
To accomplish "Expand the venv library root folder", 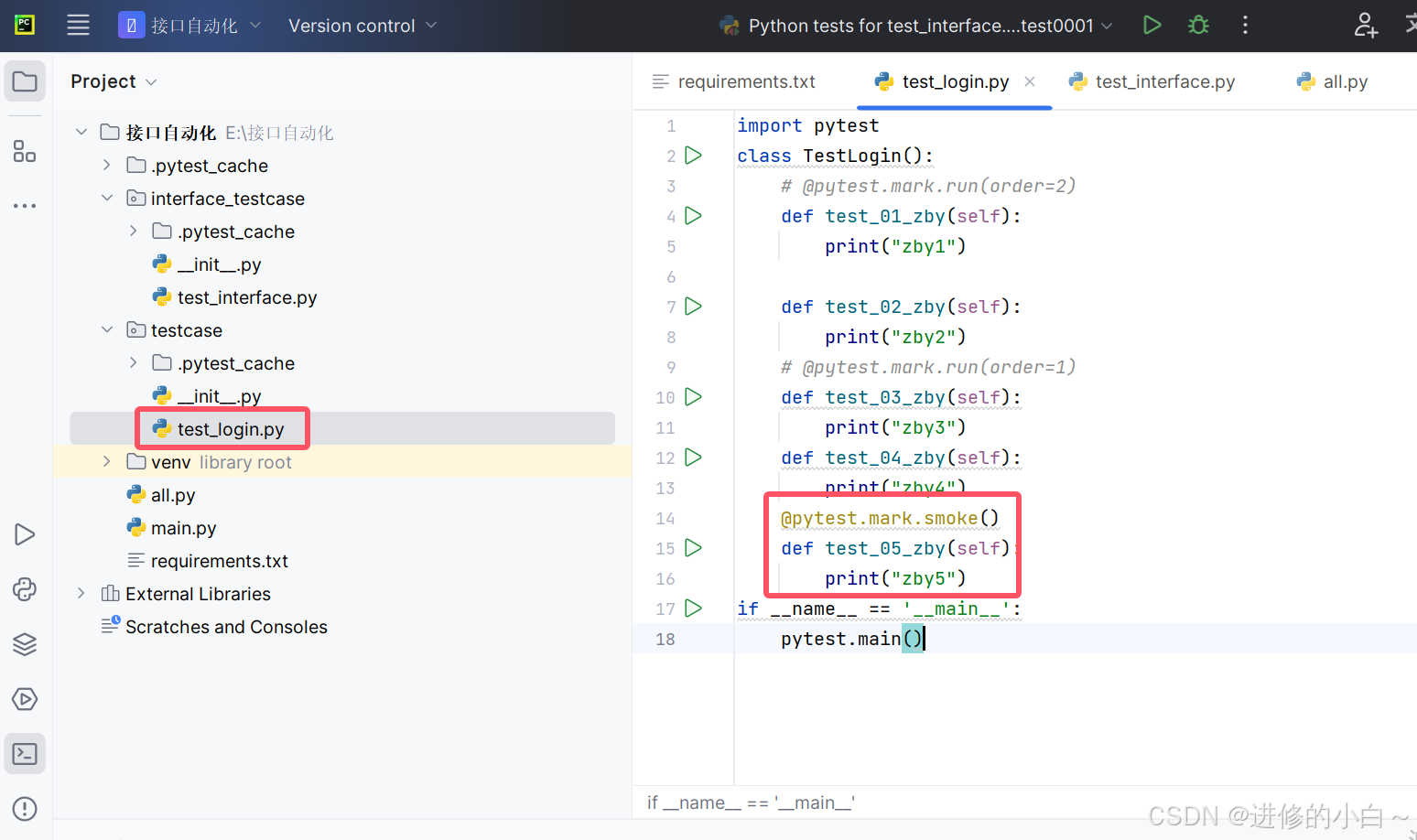I will click(106, 461).
